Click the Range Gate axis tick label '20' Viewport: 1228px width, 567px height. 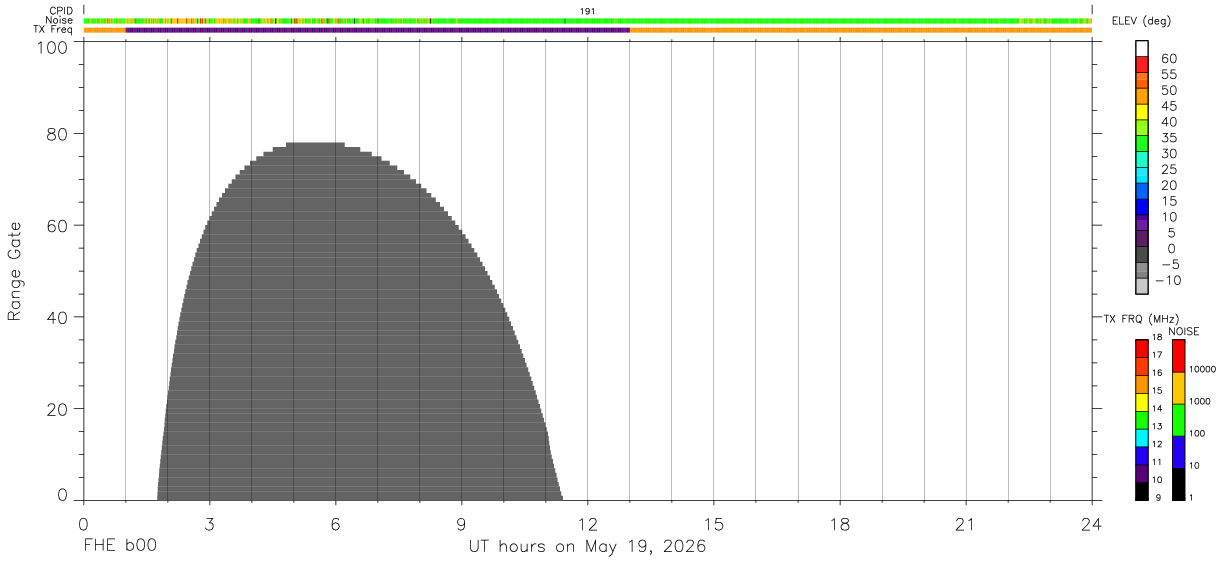coord(56,409)
